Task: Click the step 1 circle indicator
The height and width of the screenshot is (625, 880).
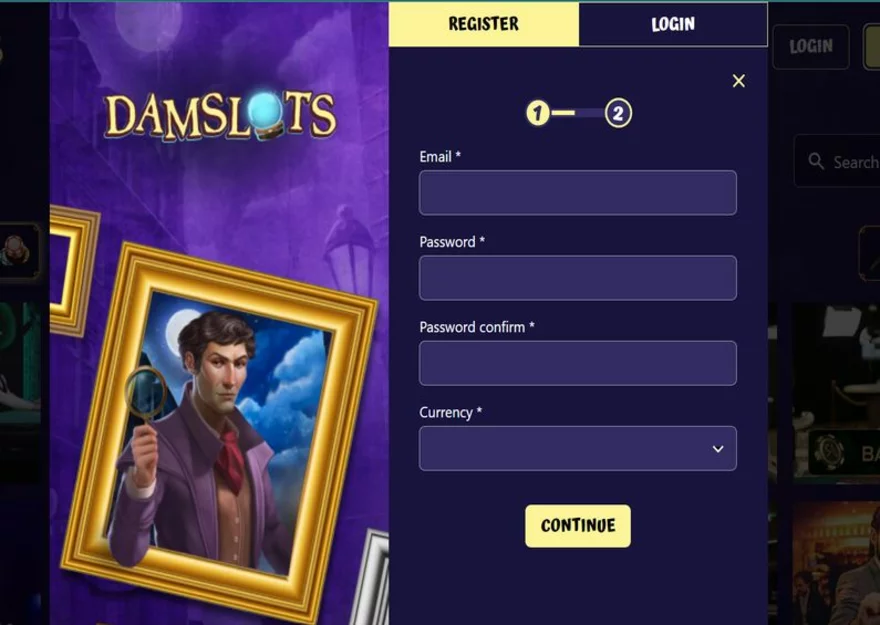Action: [537, 113]
